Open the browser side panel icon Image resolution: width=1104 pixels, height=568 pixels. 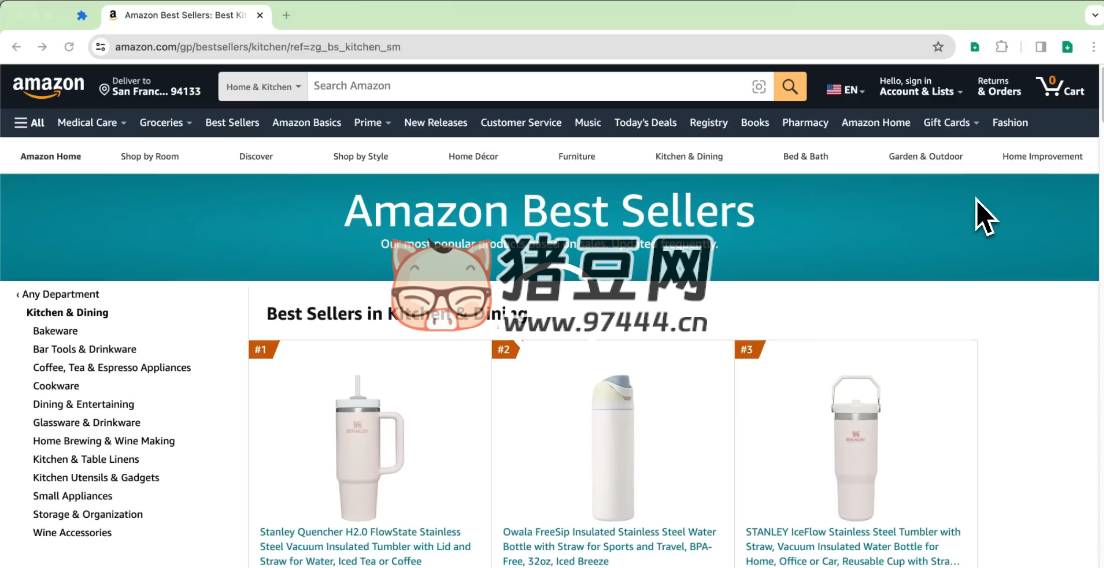1041,47
